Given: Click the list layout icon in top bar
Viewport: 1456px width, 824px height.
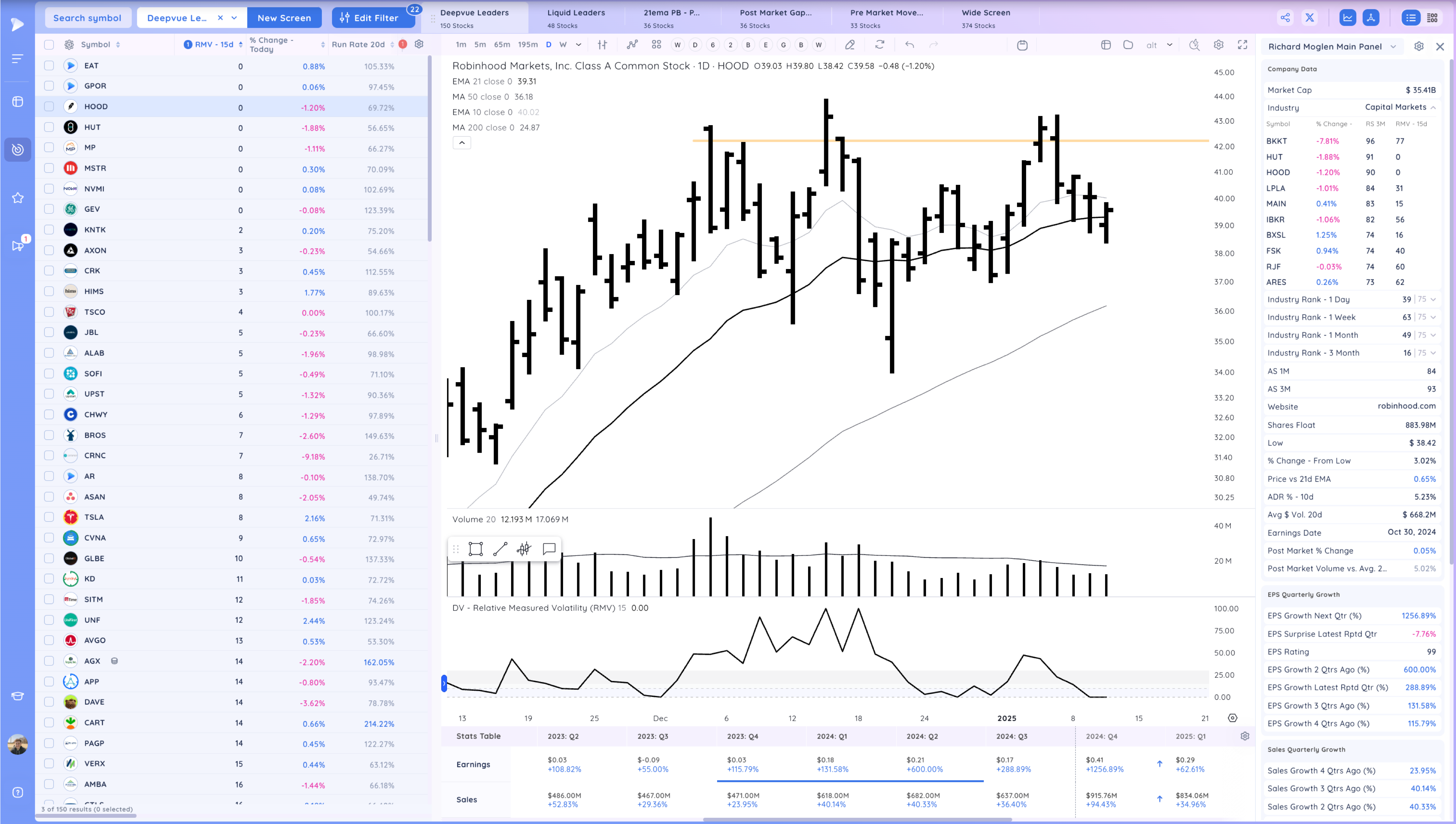Looking at the screenshot, I should click(1411, 17).
